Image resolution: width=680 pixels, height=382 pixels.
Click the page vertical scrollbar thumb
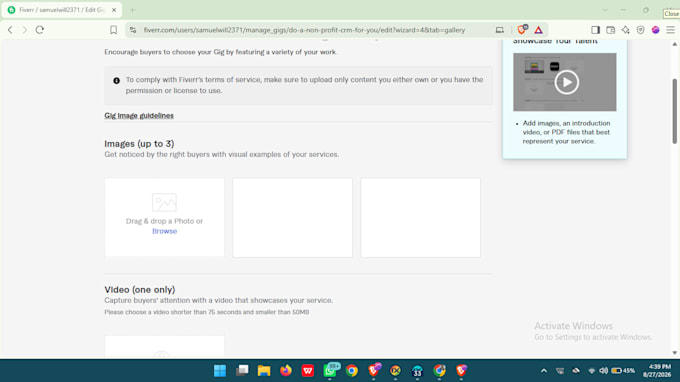(x=674, y=111)
